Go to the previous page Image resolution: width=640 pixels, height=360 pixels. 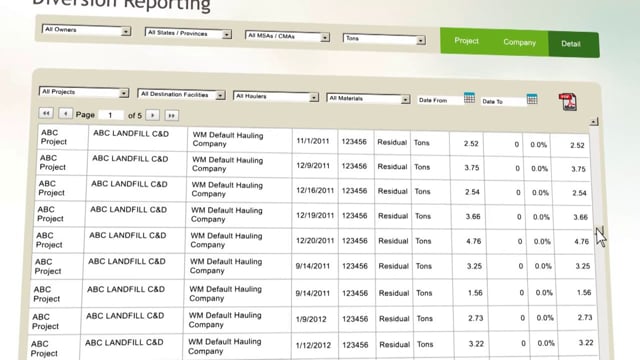point(65,113)
